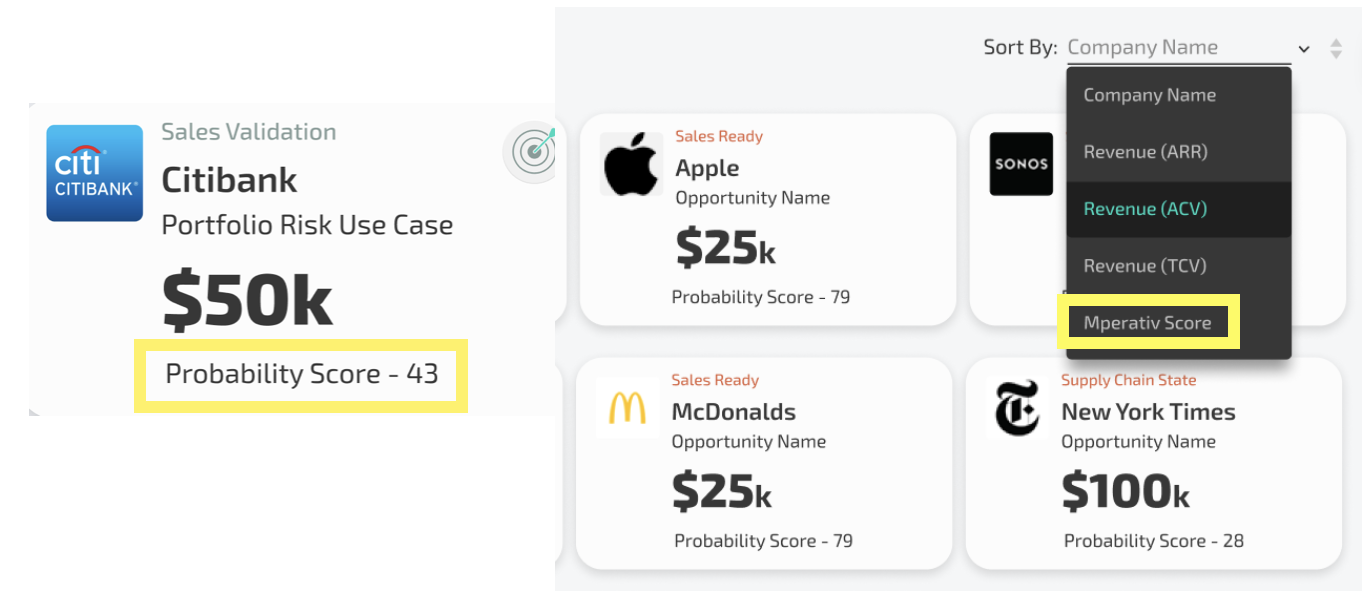Open the Sort By dropdown chevron

point(1303,49)
